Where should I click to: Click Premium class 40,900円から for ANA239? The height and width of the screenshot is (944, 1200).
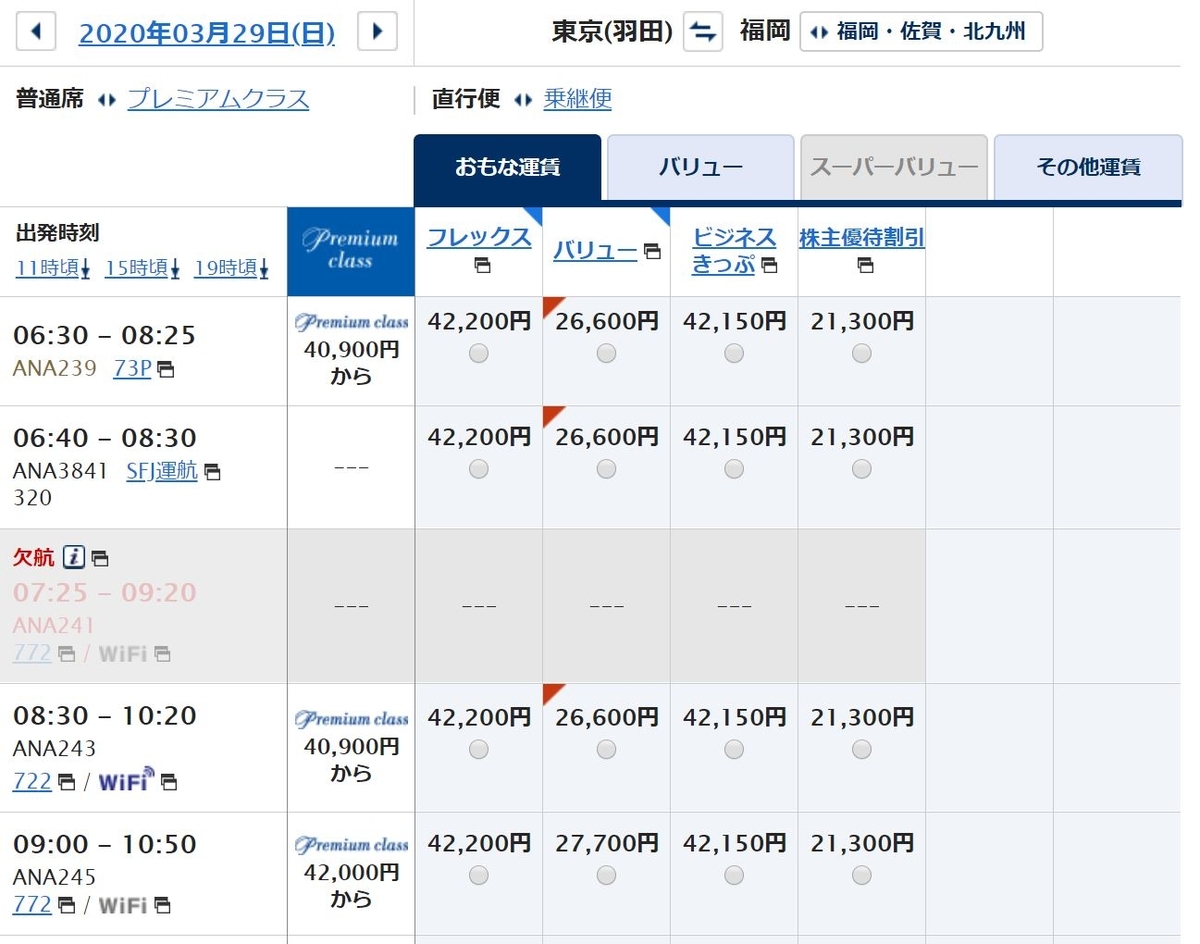(351, 350)
